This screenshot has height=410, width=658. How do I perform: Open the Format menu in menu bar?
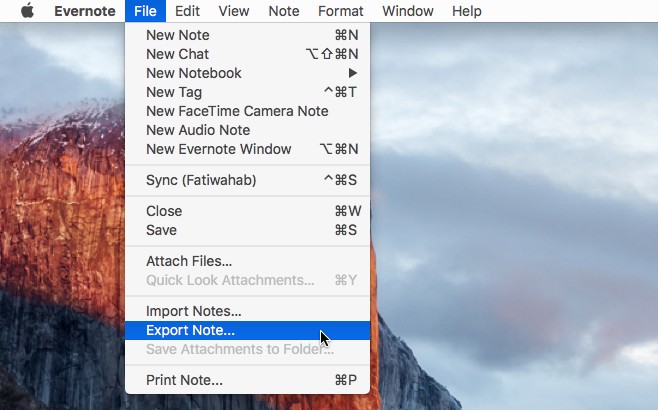[341, 11]
